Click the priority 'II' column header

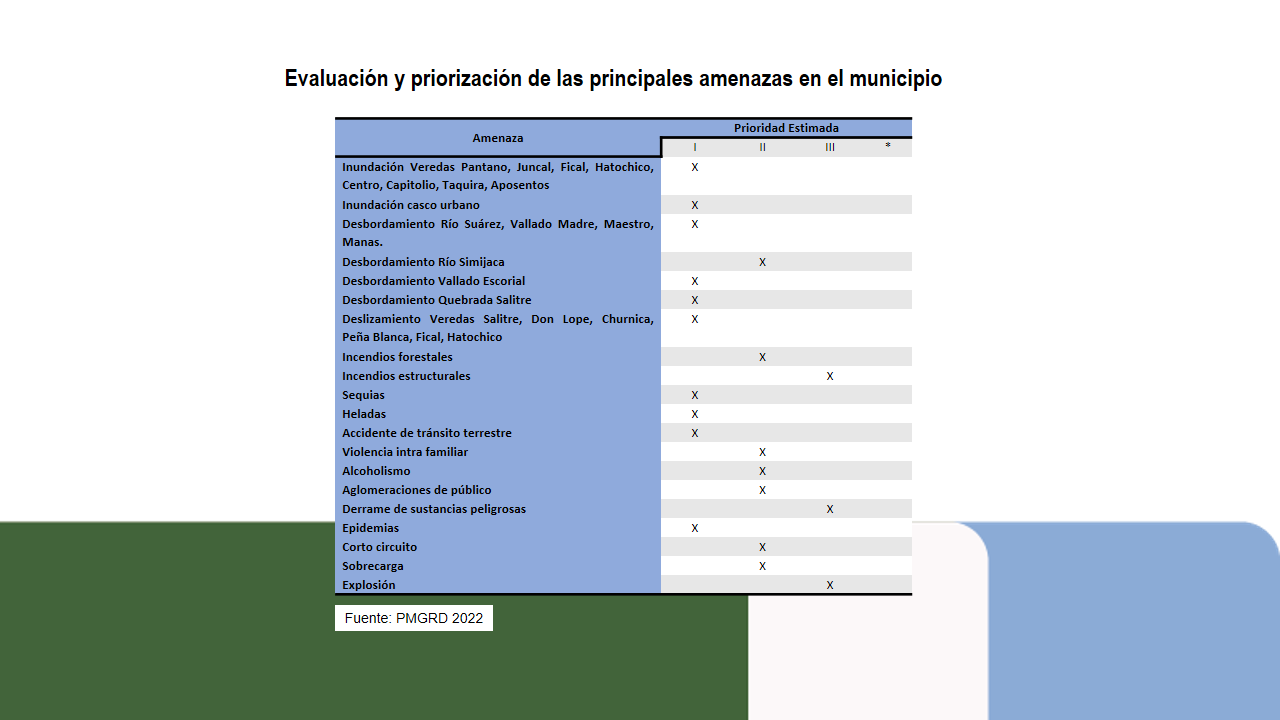tap(762, 147)
